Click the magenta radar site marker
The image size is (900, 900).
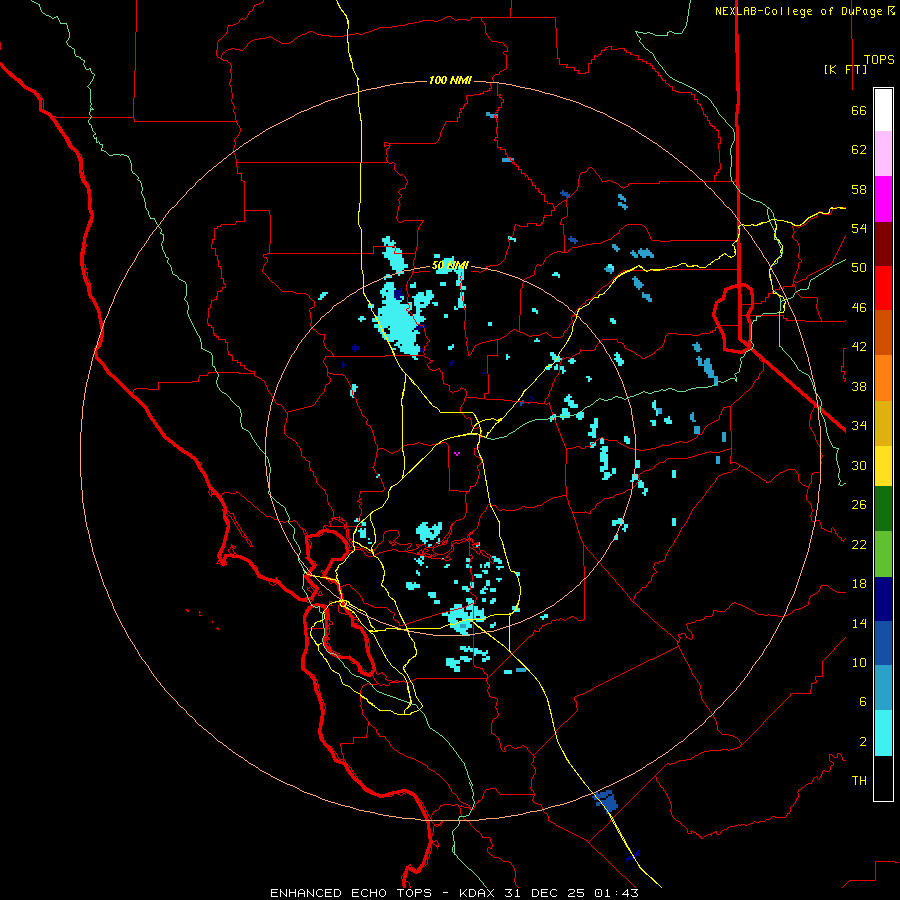coord(457,454)
